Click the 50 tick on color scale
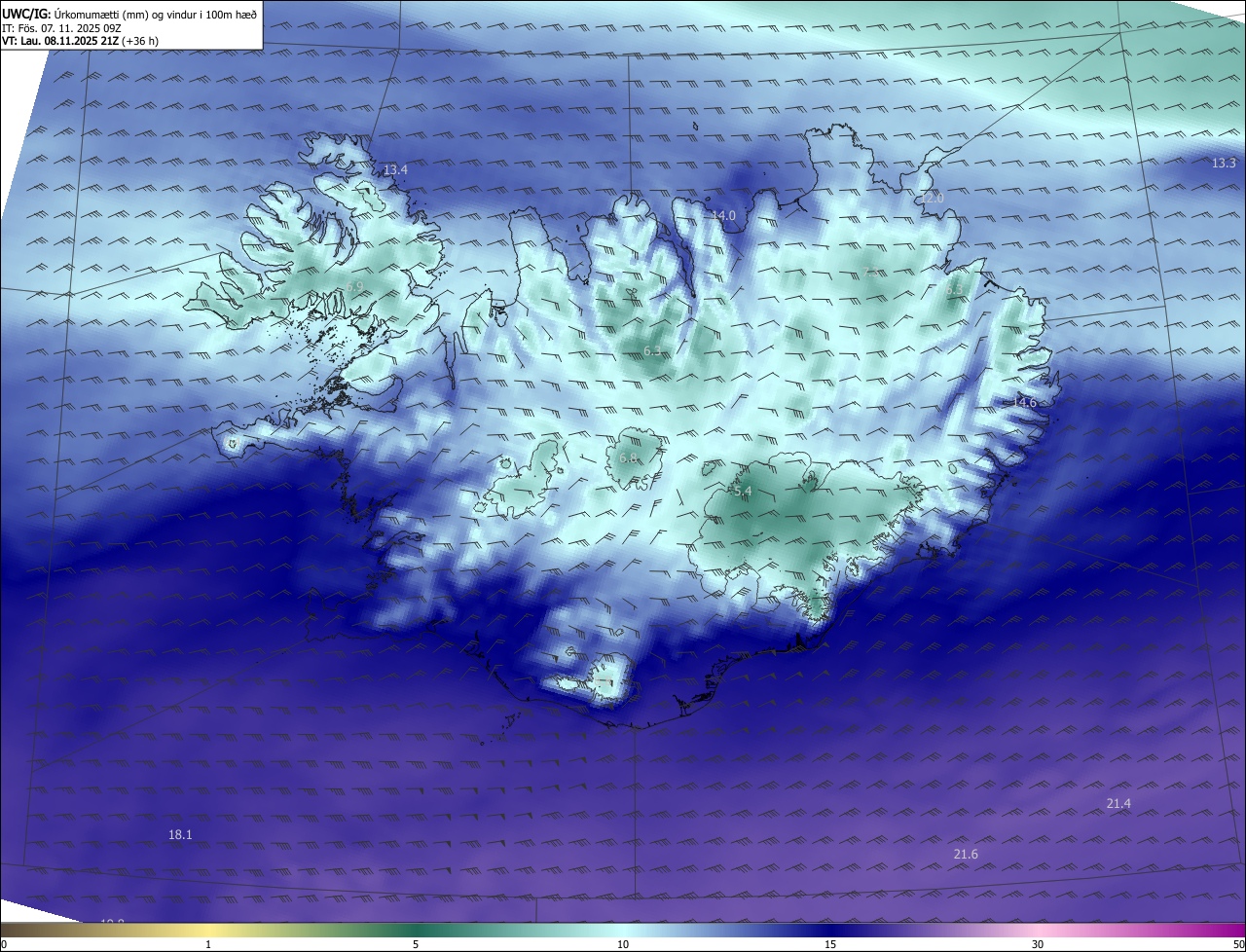Image resolution: width=1246 pixels, height=952 pixels. coord(1238,944)
